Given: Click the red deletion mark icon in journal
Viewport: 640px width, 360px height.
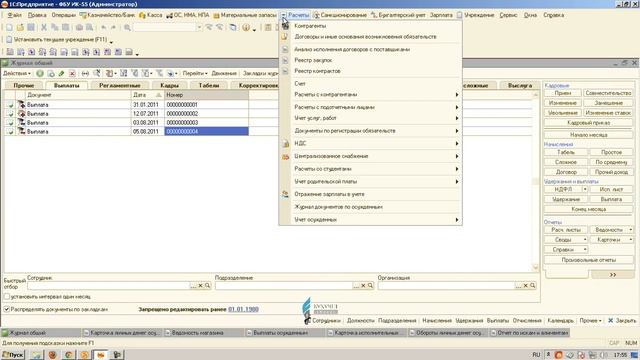Looking at the screenshot, I should [x=72, y=73].
